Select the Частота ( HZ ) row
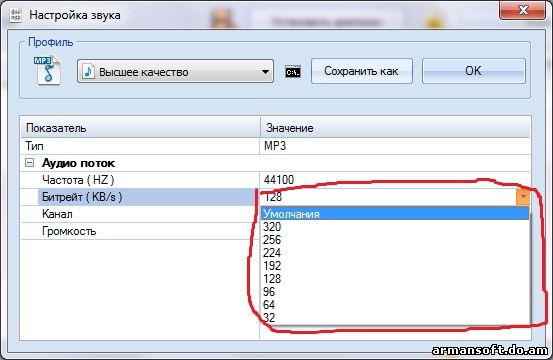 click(275, 180)
